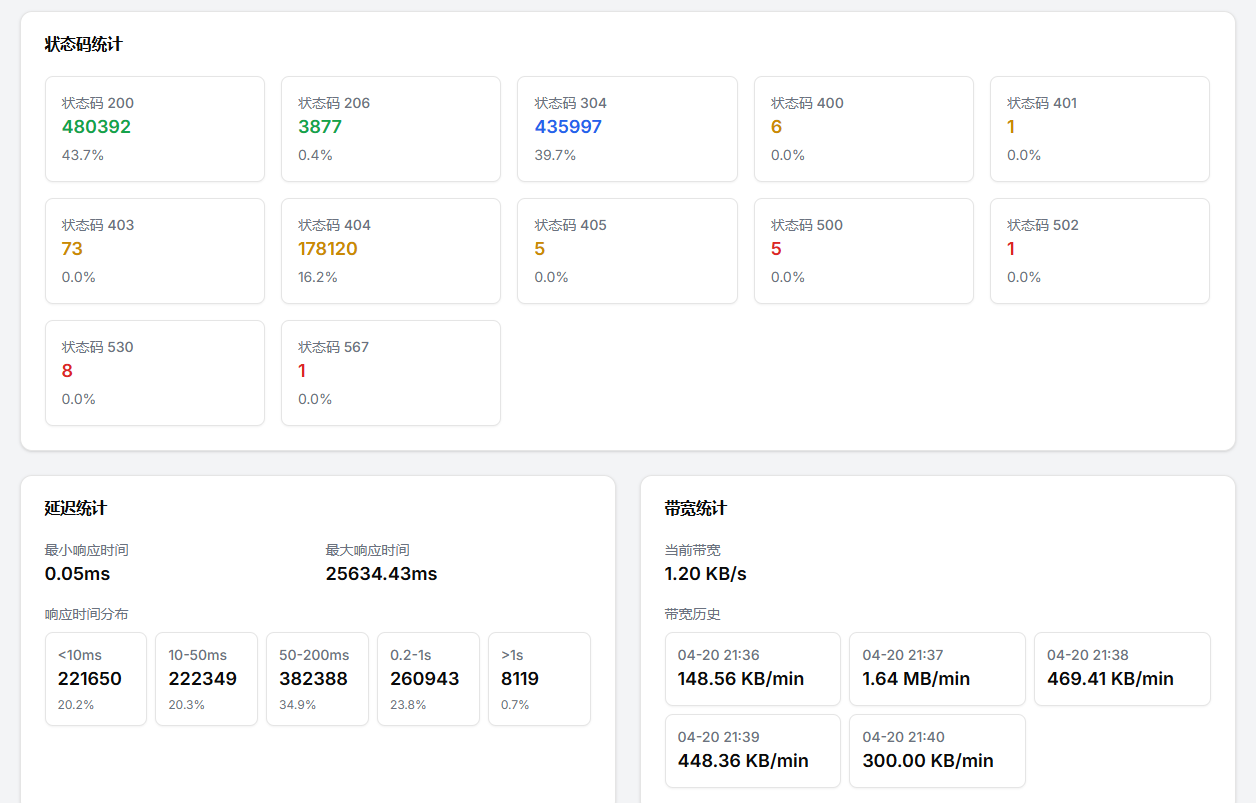This screenshot has height=803, width=1256.
Task: Click the 25634.43ms maximum response time value
Action: coord(382,574)
